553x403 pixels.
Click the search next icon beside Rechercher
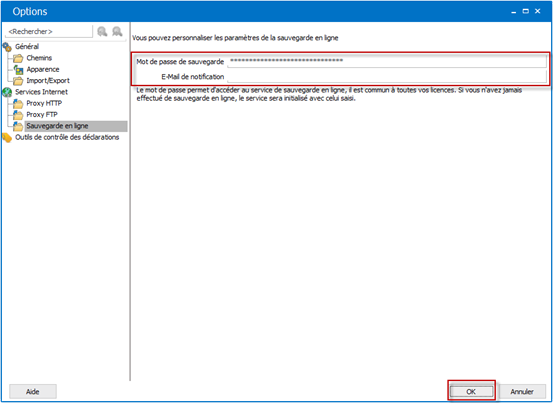pos(117,31)
